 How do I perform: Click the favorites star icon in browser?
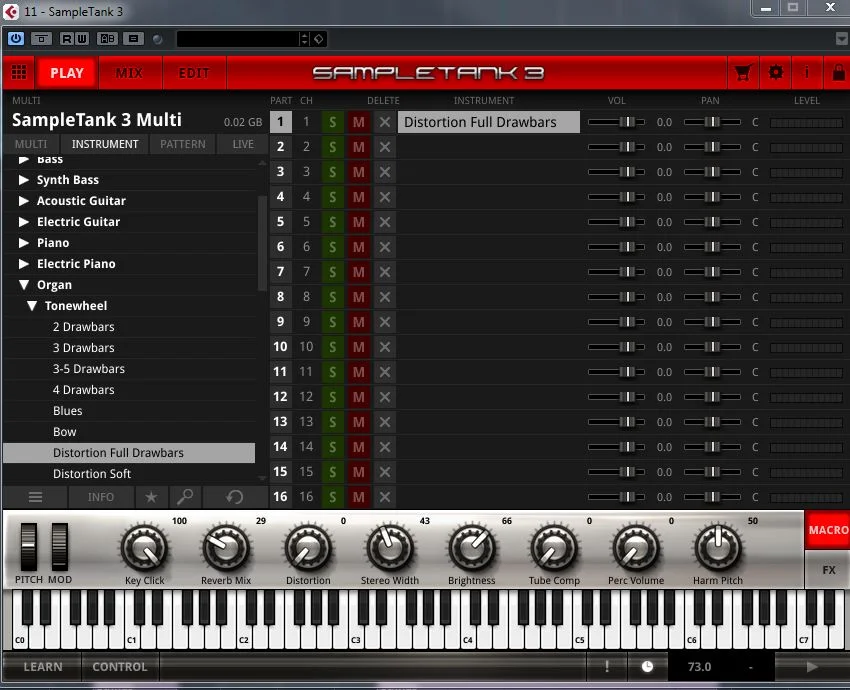click(x=151, y=497)
